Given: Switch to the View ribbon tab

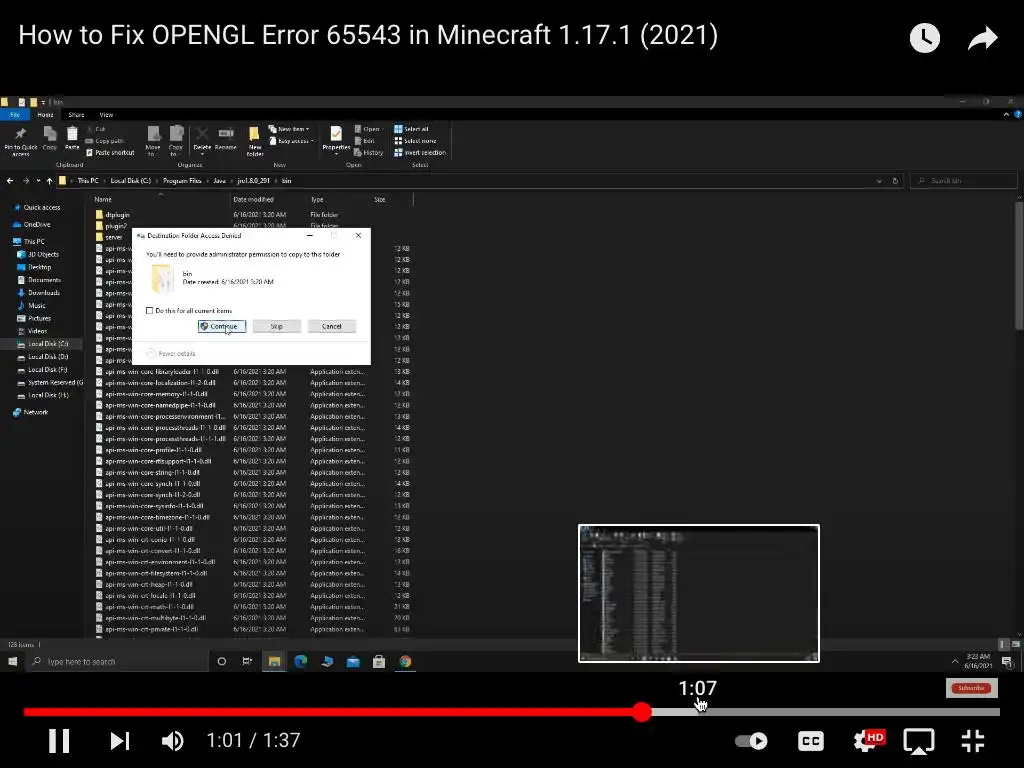Looking at the screenshot, I should [x=106, y=114].
